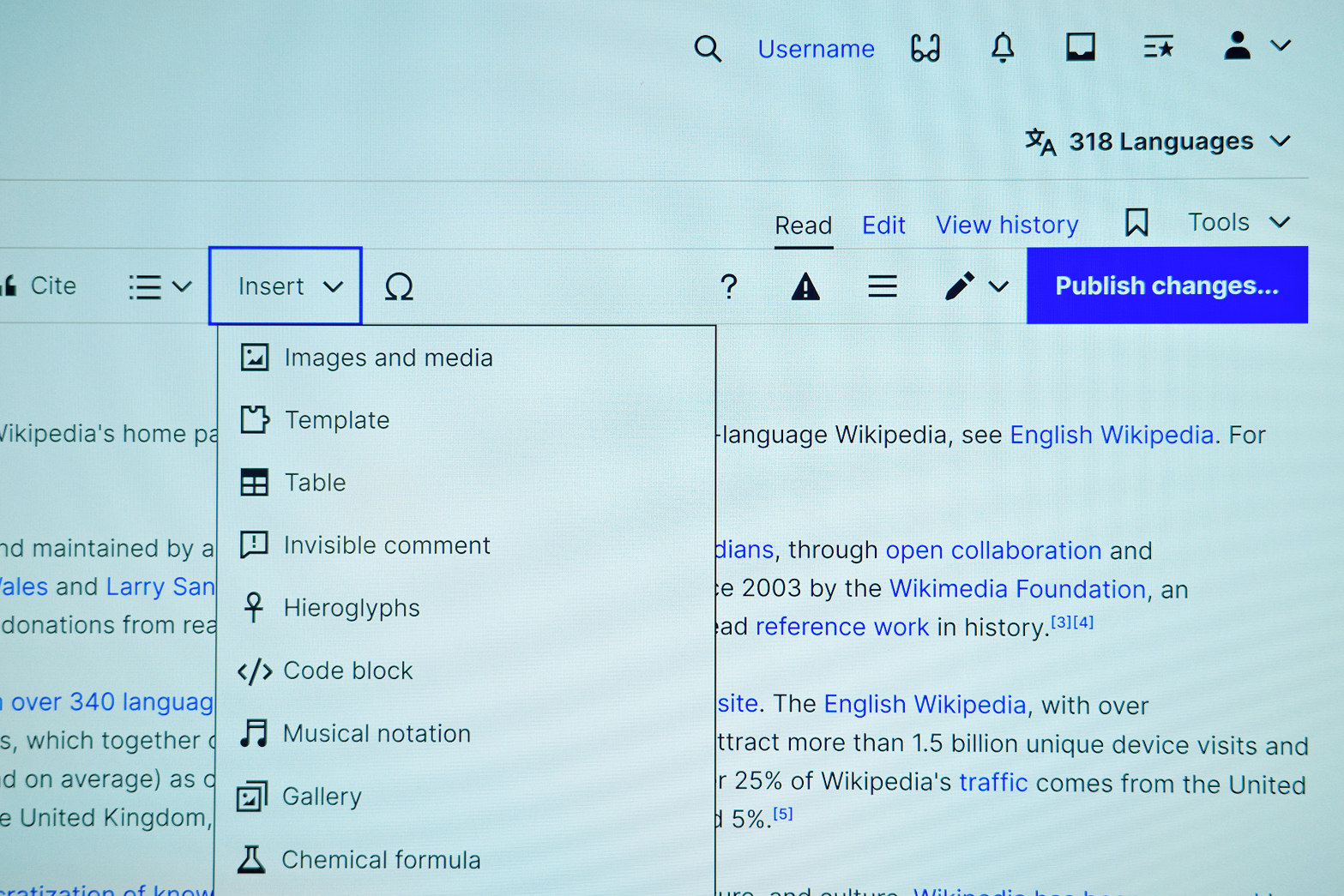Open the pencil editor-switch dropdown
The image size is (1344, 896).
click(x=976, y=286)
